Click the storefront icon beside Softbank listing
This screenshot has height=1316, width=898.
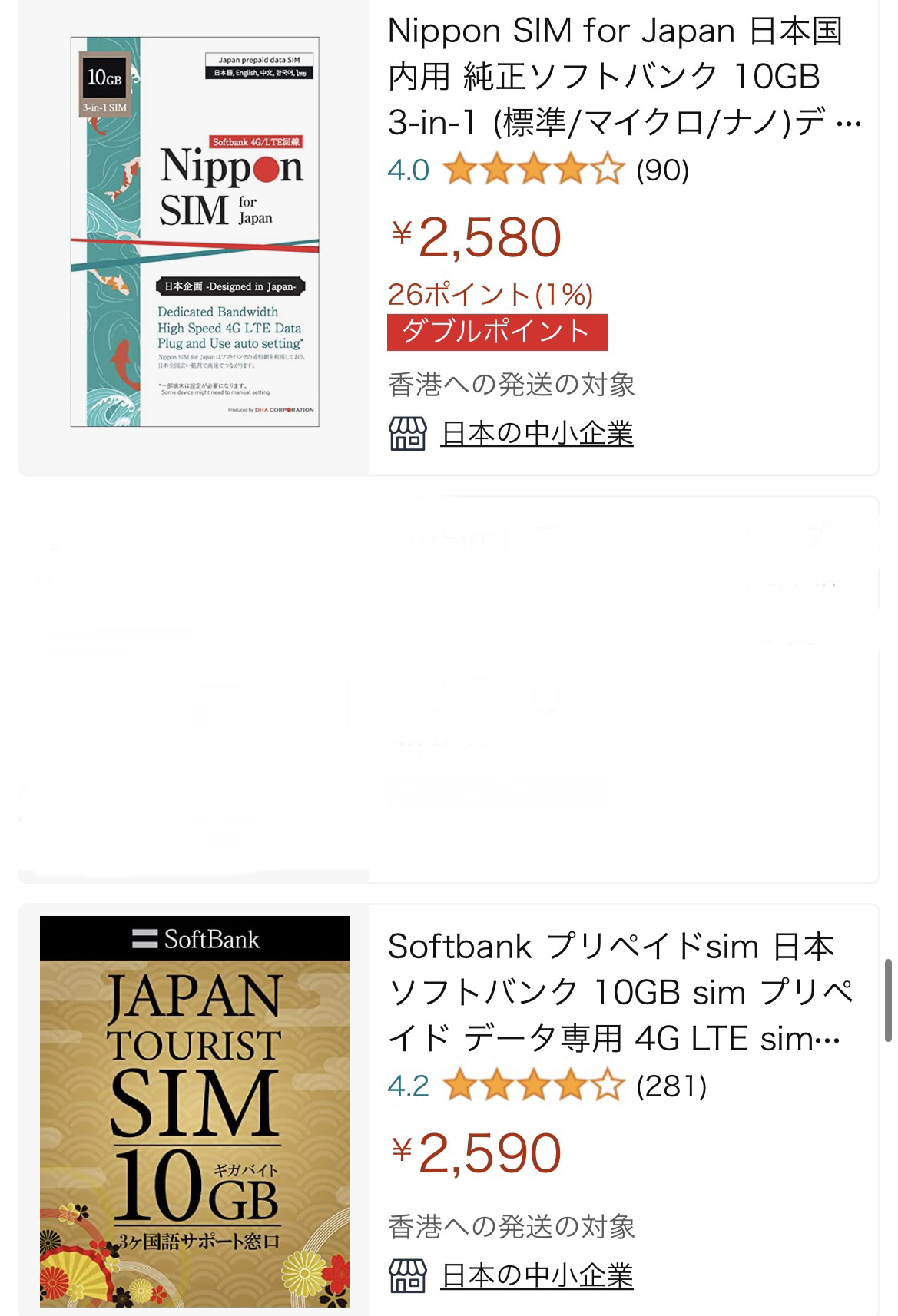coord(408,1275)
